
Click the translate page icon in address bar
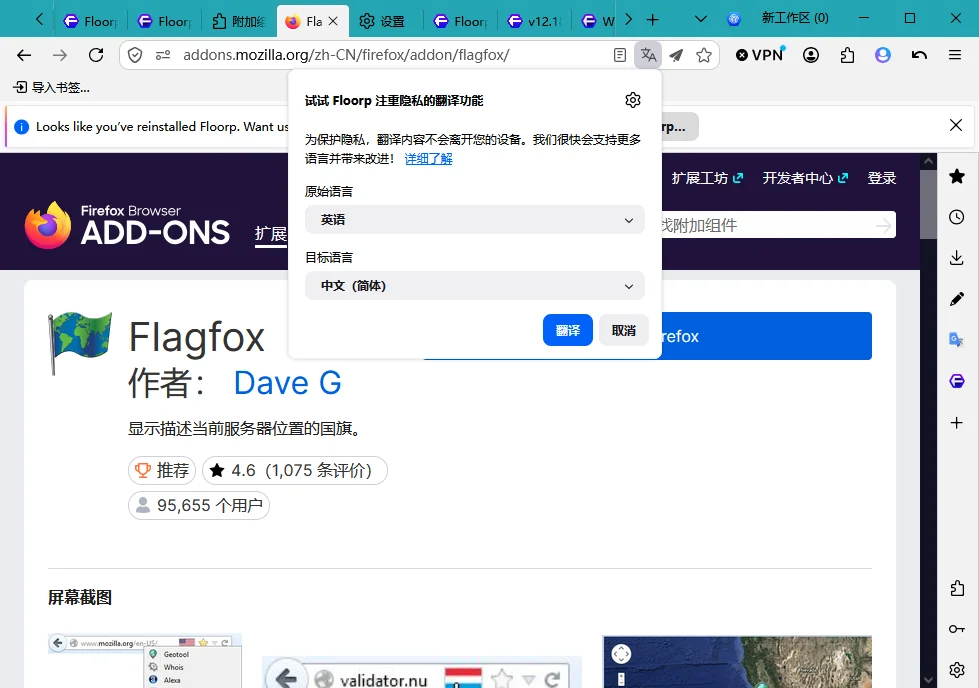click(x=648, y=55)
